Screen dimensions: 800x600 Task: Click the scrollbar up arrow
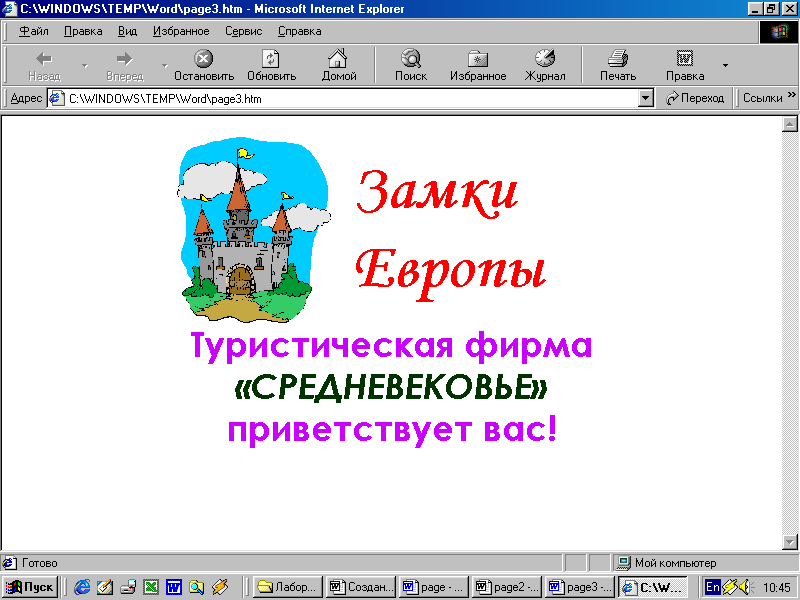click(x=789, y=124)
